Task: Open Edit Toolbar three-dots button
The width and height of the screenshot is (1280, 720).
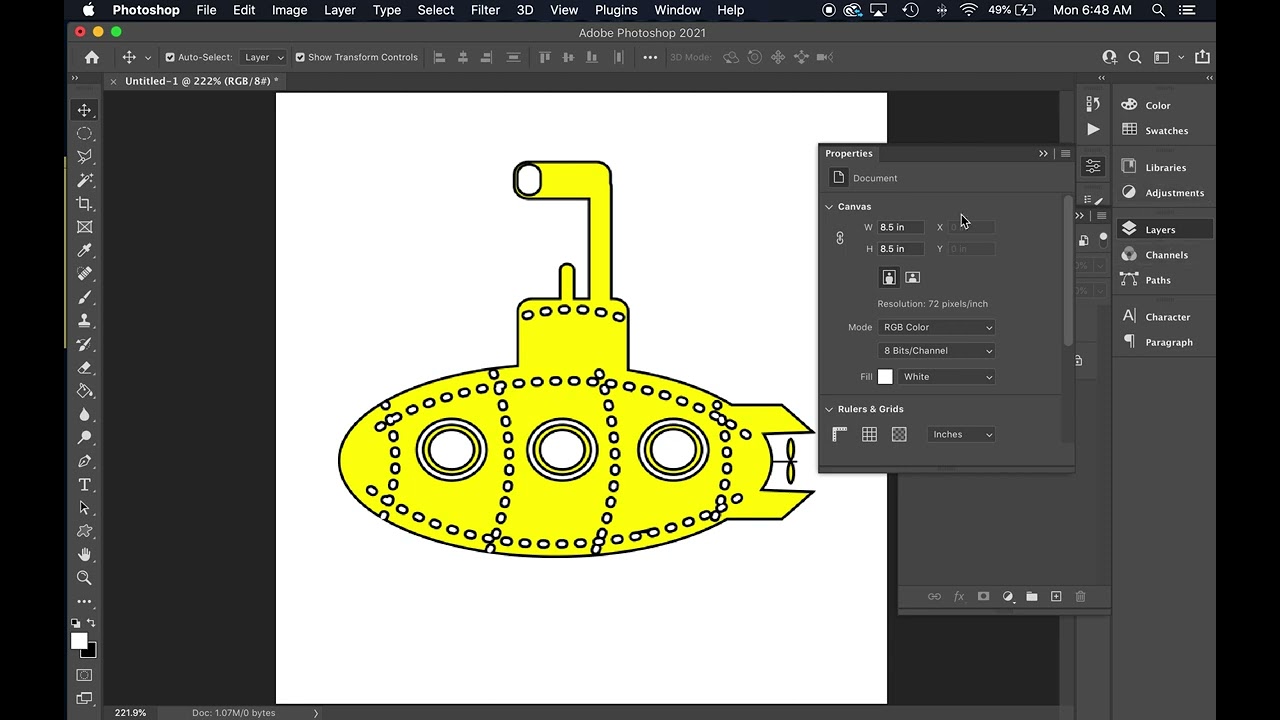Action: click(85, 602)
